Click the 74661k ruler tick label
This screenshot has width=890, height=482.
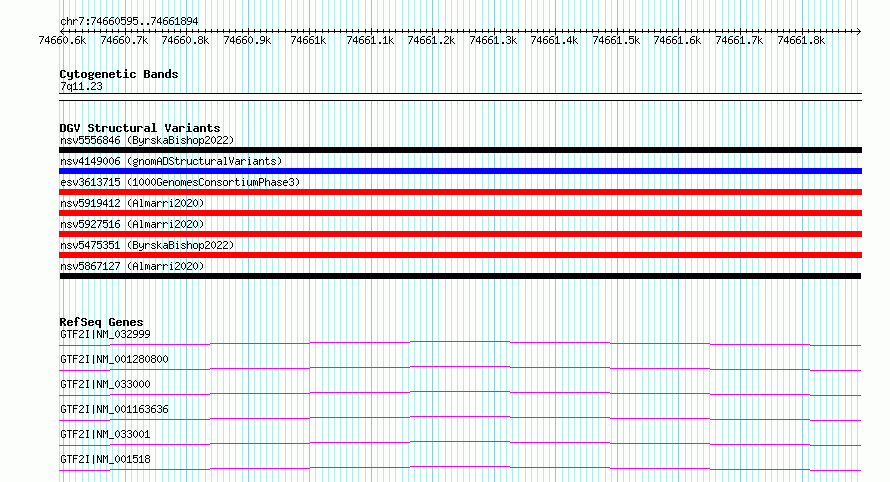point(308,40)
